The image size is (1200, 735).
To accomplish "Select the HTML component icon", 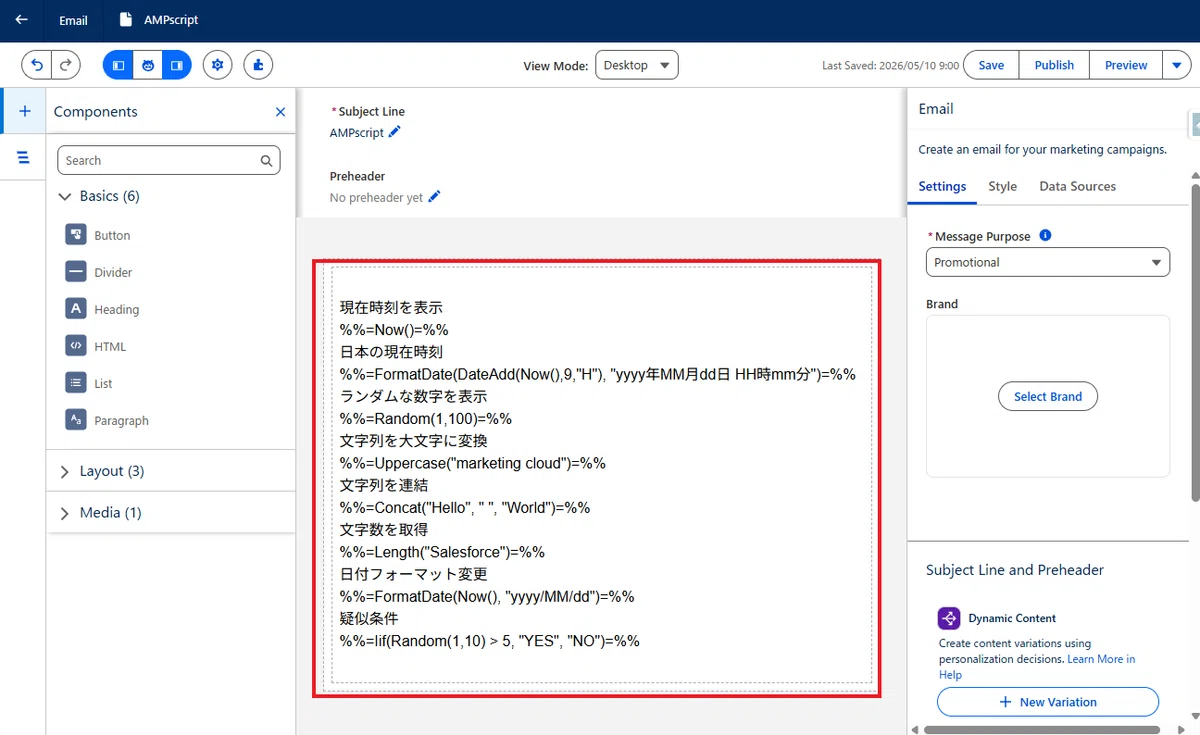I will tap(76, 346).
